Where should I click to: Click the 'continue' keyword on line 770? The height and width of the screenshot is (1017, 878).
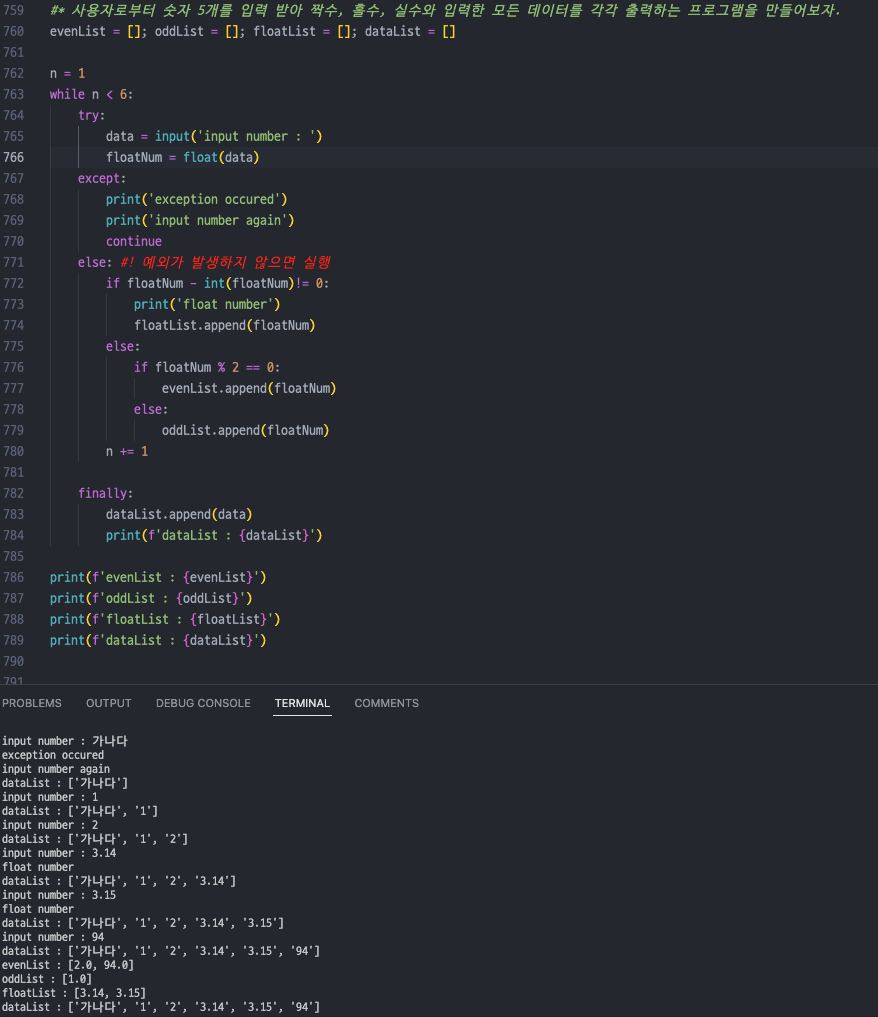pos(134,241)
